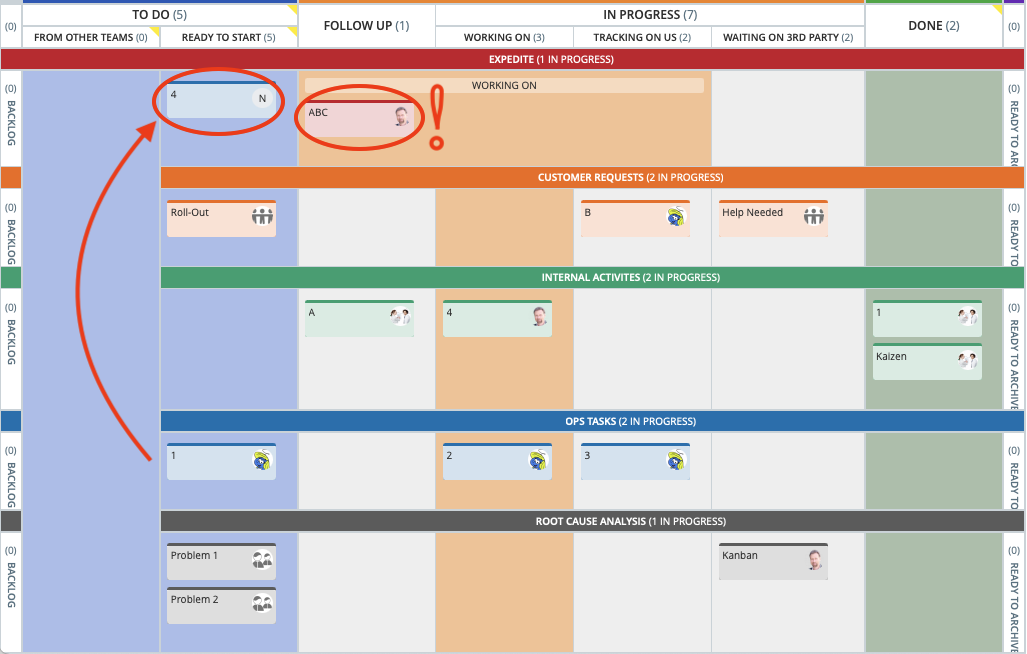Click the orange Customer Requests lane color block

[x=11, y=177]
